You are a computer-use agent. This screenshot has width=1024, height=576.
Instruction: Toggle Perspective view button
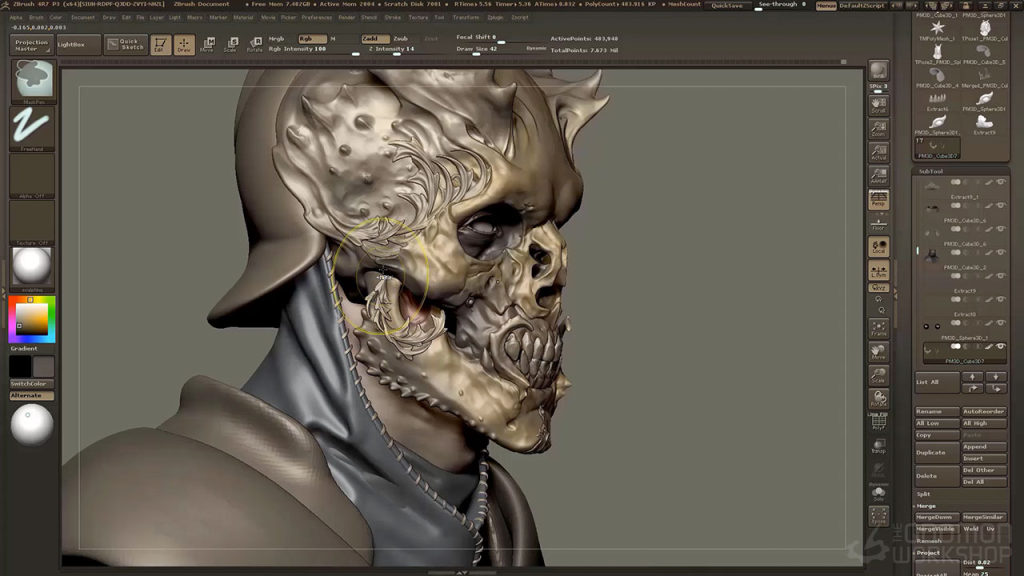878,200
